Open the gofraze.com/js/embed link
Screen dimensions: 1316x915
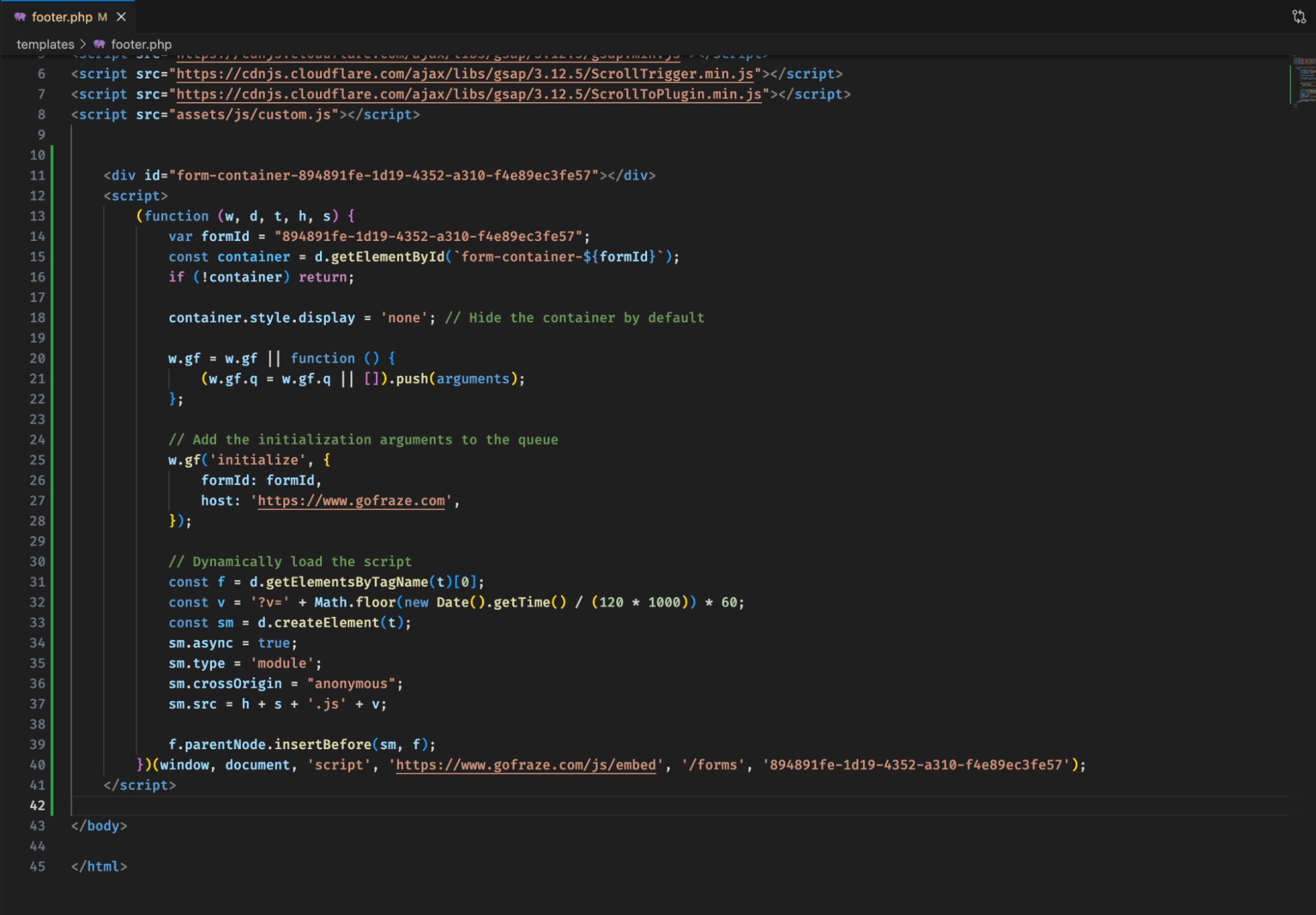[526, 765]
